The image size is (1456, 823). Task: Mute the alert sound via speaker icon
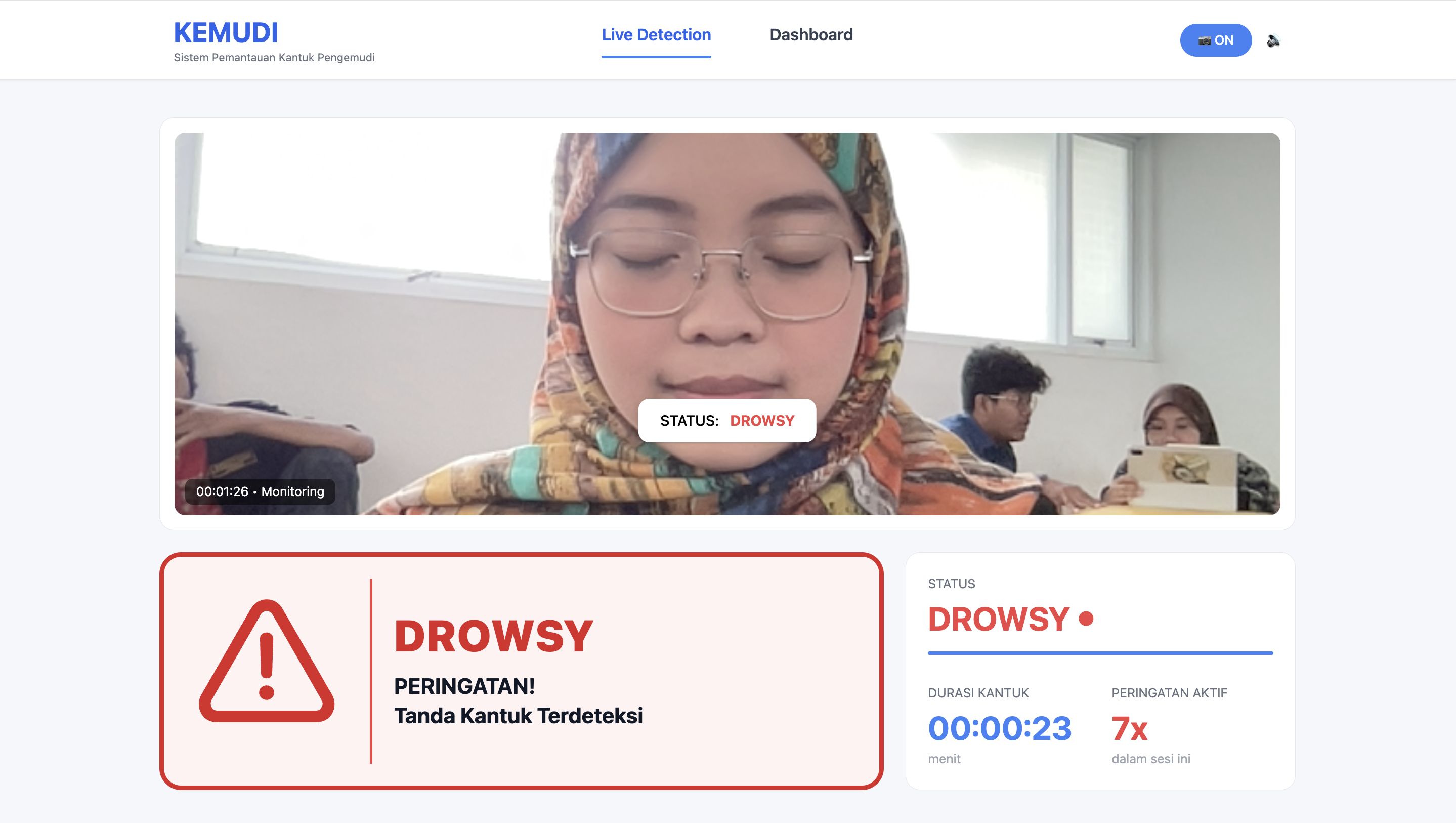pyautogui.click(x=1273, y=40)
